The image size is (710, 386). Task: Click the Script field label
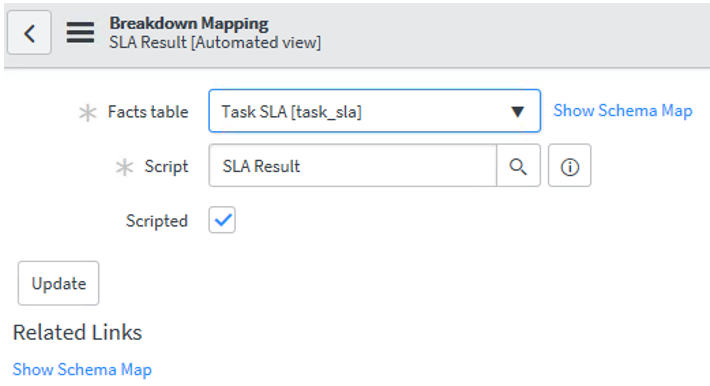coord(166,167)
